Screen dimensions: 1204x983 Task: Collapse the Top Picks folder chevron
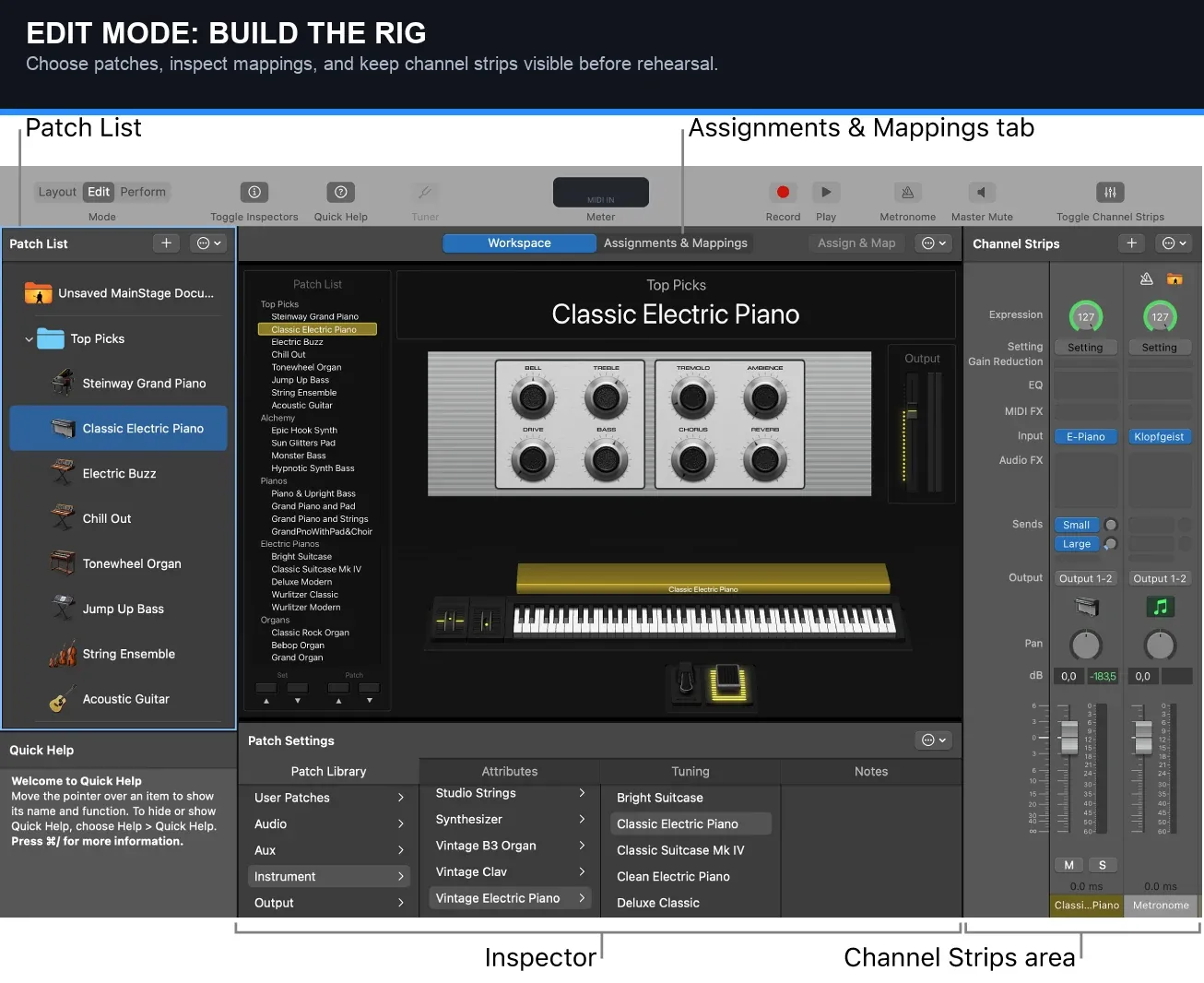click(29, 339)
